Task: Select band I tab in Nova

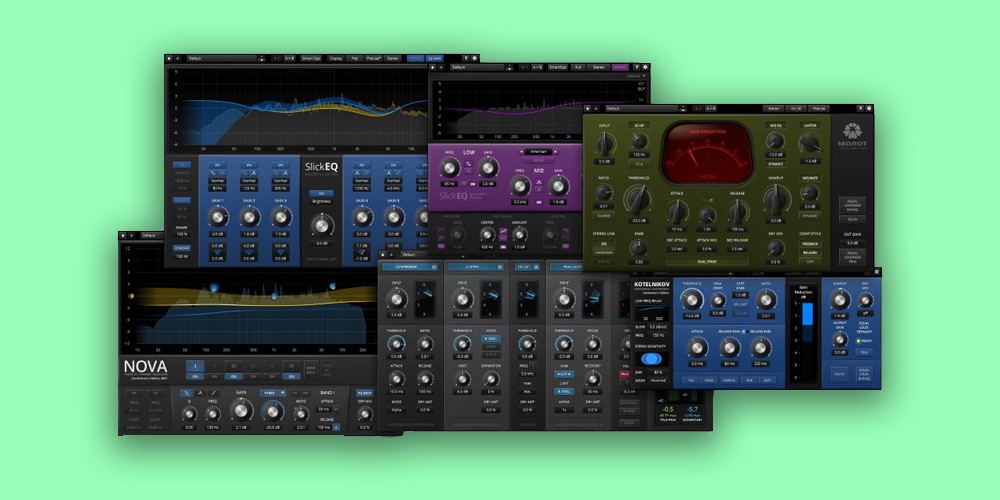Action: point(195,366)
